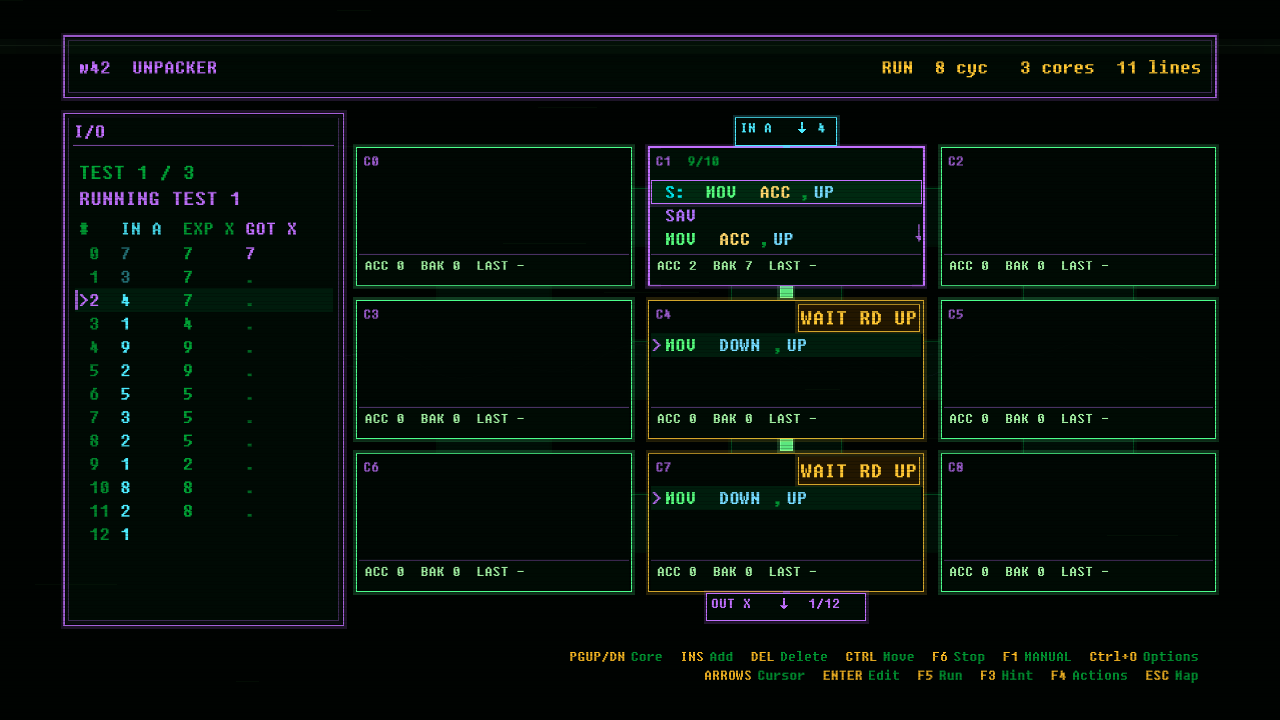Image resolution: width=1280 pixels, height=720 pixels.
Task: Click the I/O panel title
Action: (x=90, y=132)
